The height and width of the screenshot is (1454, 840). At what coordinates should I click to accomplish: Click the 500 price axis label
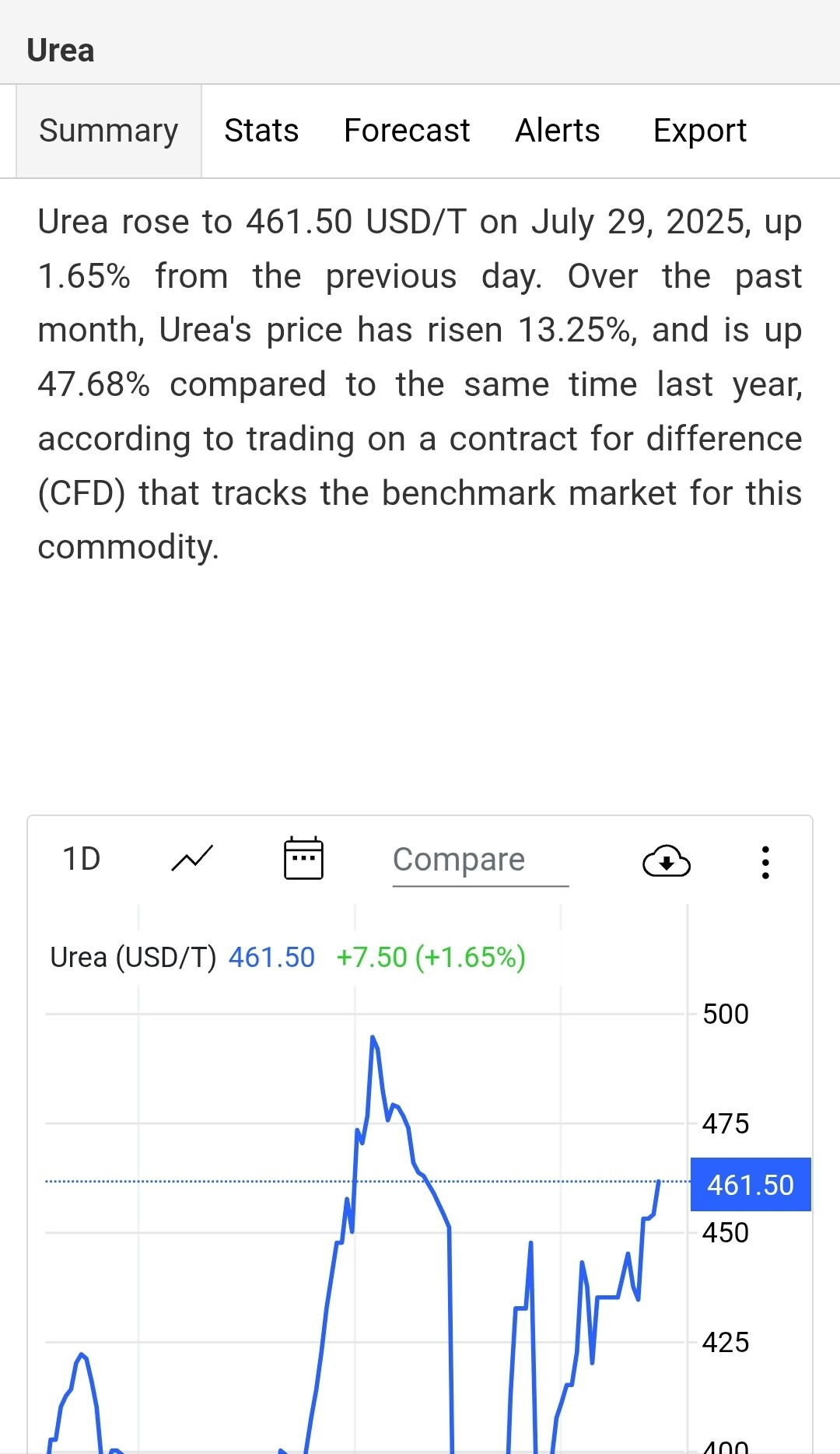[725, 1014]
